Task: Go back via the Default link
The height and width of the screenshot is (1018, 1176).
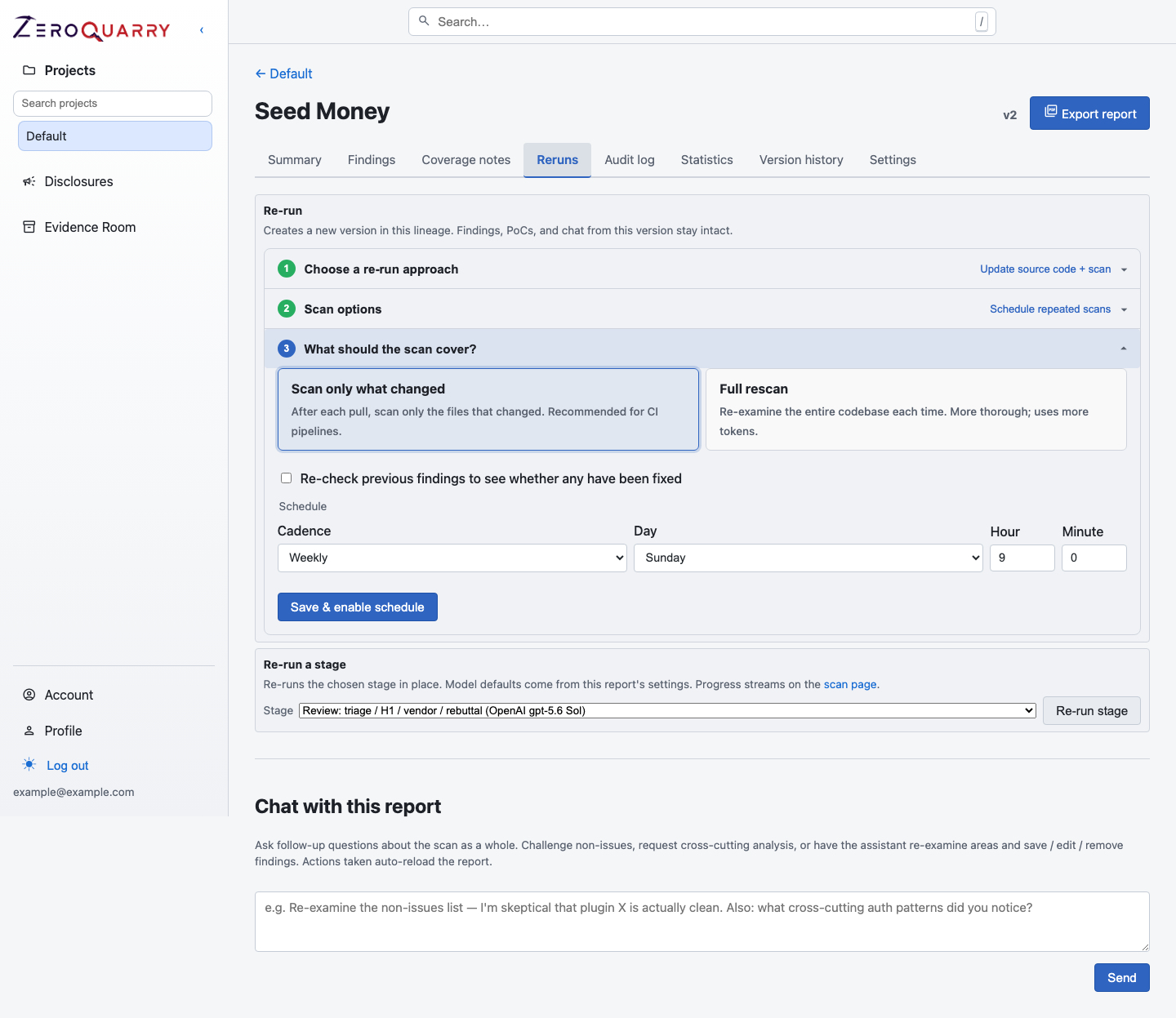Action: (283, 73)
